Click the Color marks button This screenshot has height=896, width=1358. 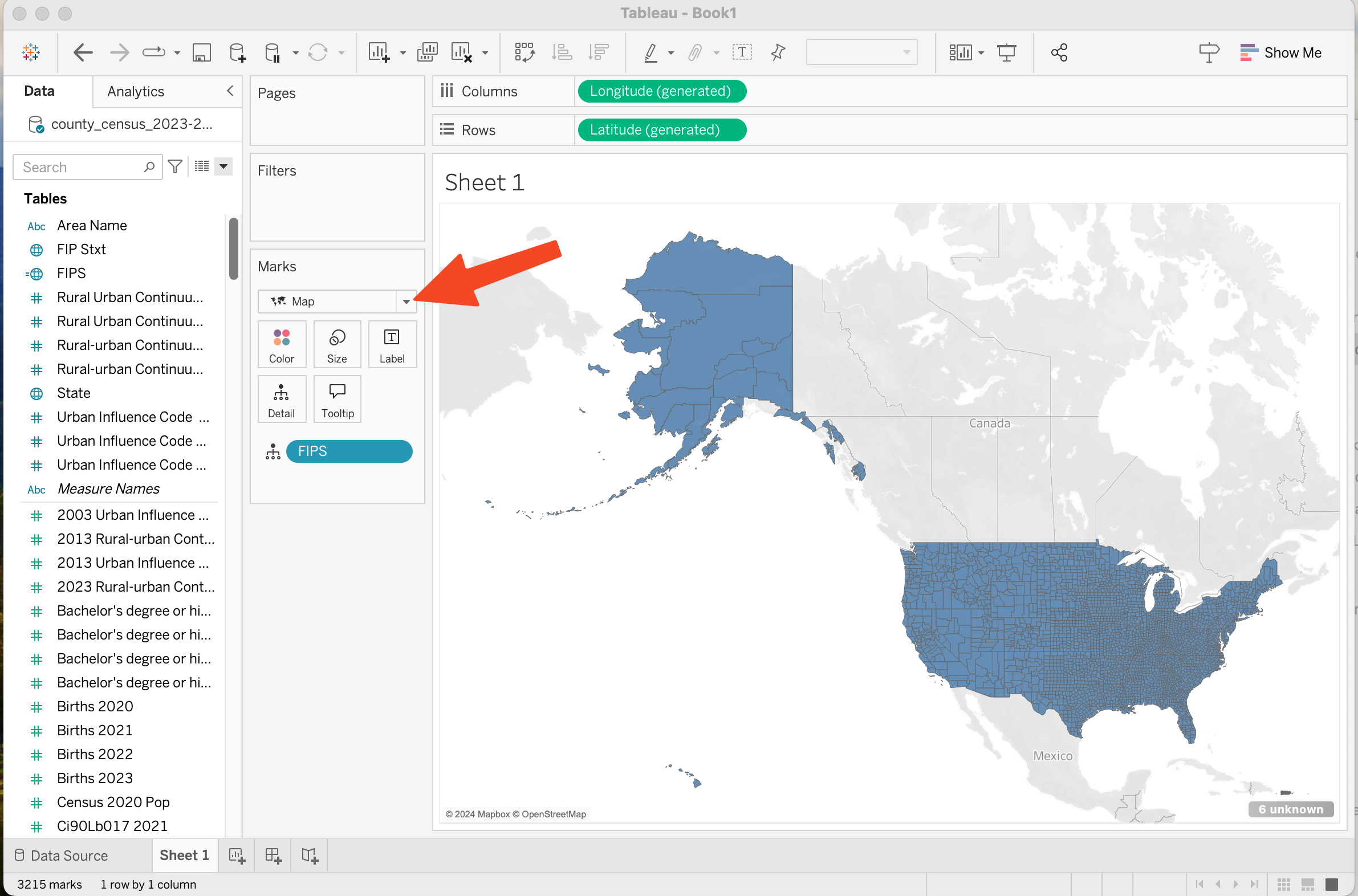[x=282, y=345]
